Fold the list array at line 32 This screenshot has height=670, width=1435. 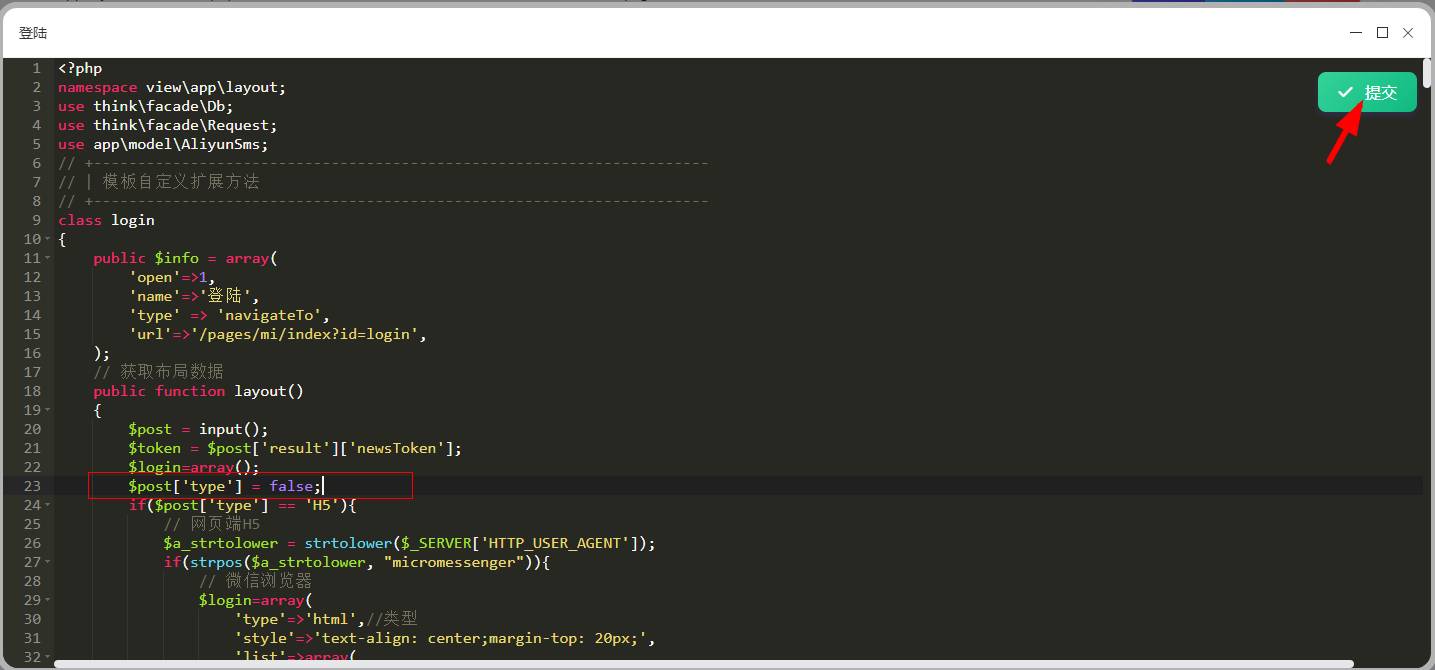tap(48, 657)
